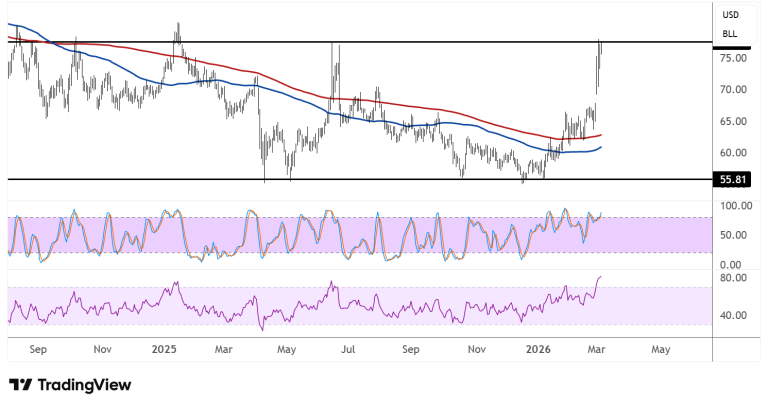Click the 55.81 price label
Image resolution: width=768 pixels, height=408 pixels.
pos(732,180)
